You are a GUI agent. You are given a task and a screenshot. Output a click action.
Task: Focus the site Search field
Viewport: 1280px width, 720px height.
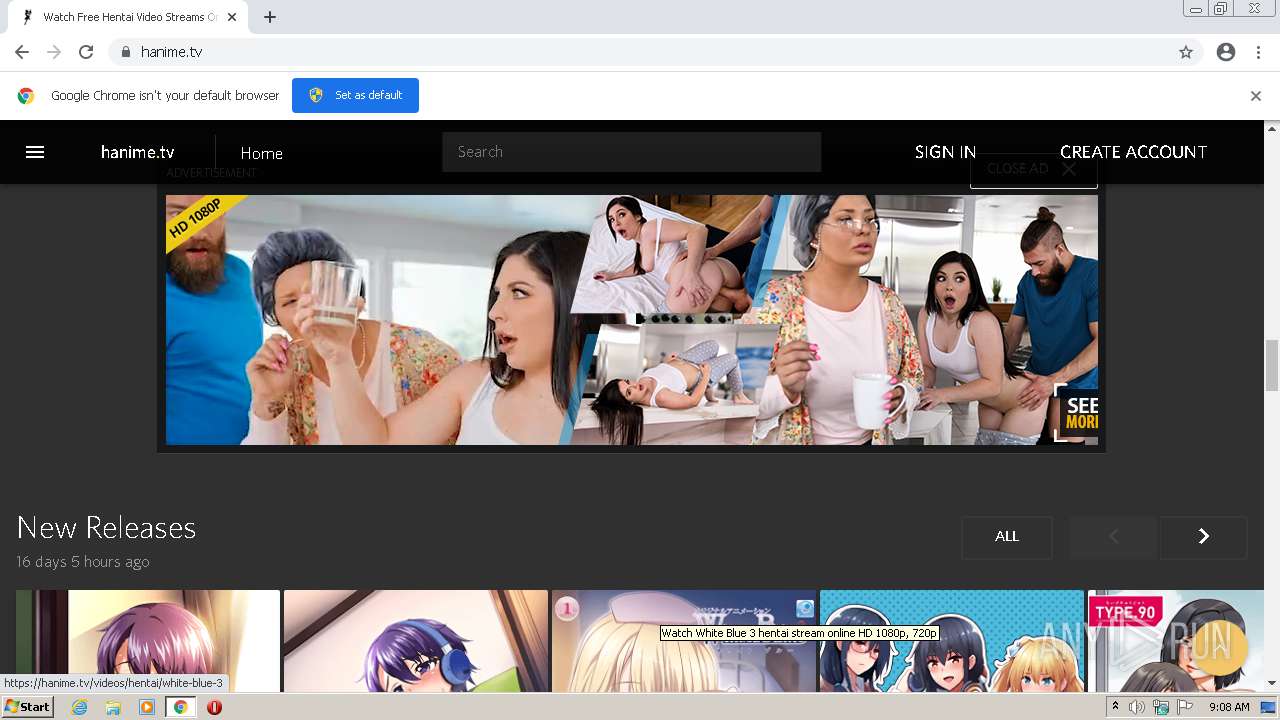click(631, 152)
